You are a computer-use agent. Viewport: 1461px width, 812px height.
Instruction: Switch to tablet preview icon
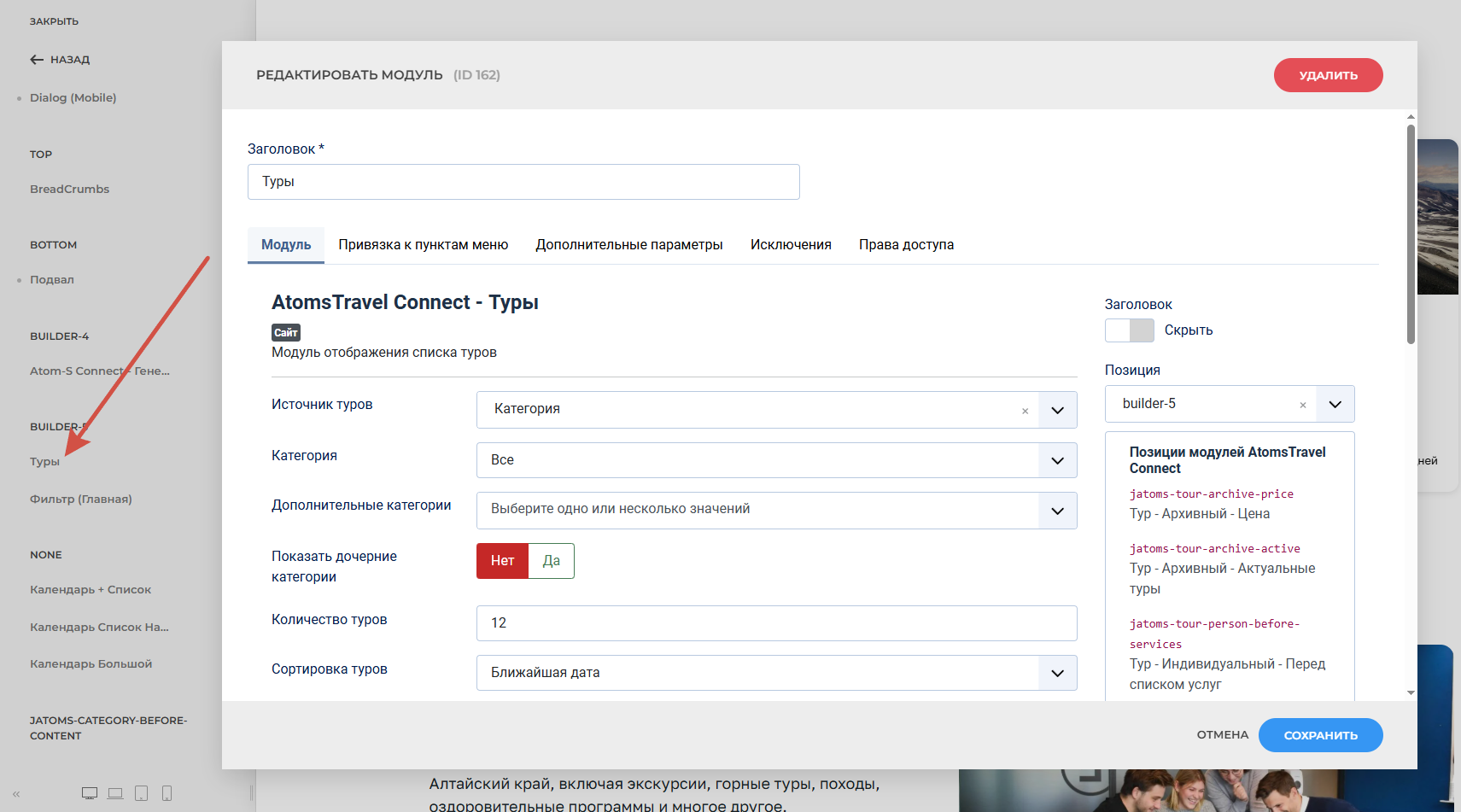(142, 793)
